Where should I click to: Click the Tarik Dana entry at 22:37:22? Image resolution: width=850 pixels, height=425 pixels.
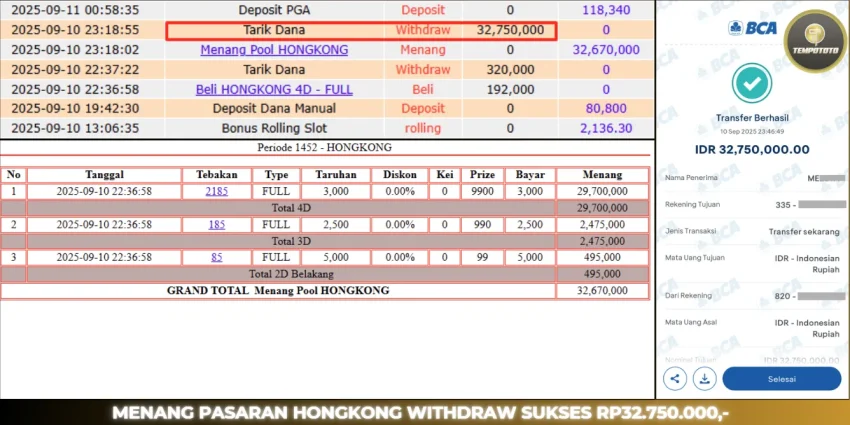(274, 69)
